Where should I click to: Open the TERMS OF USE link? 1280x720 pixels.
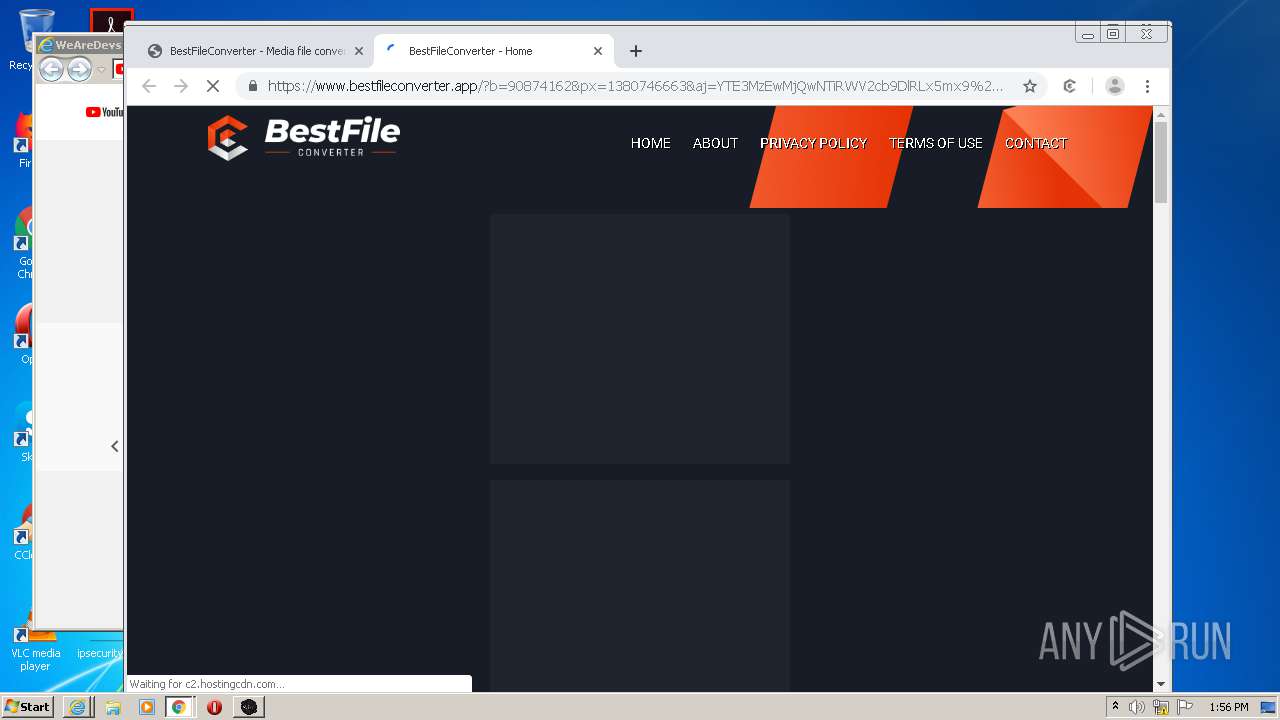(x=936, y=143)
